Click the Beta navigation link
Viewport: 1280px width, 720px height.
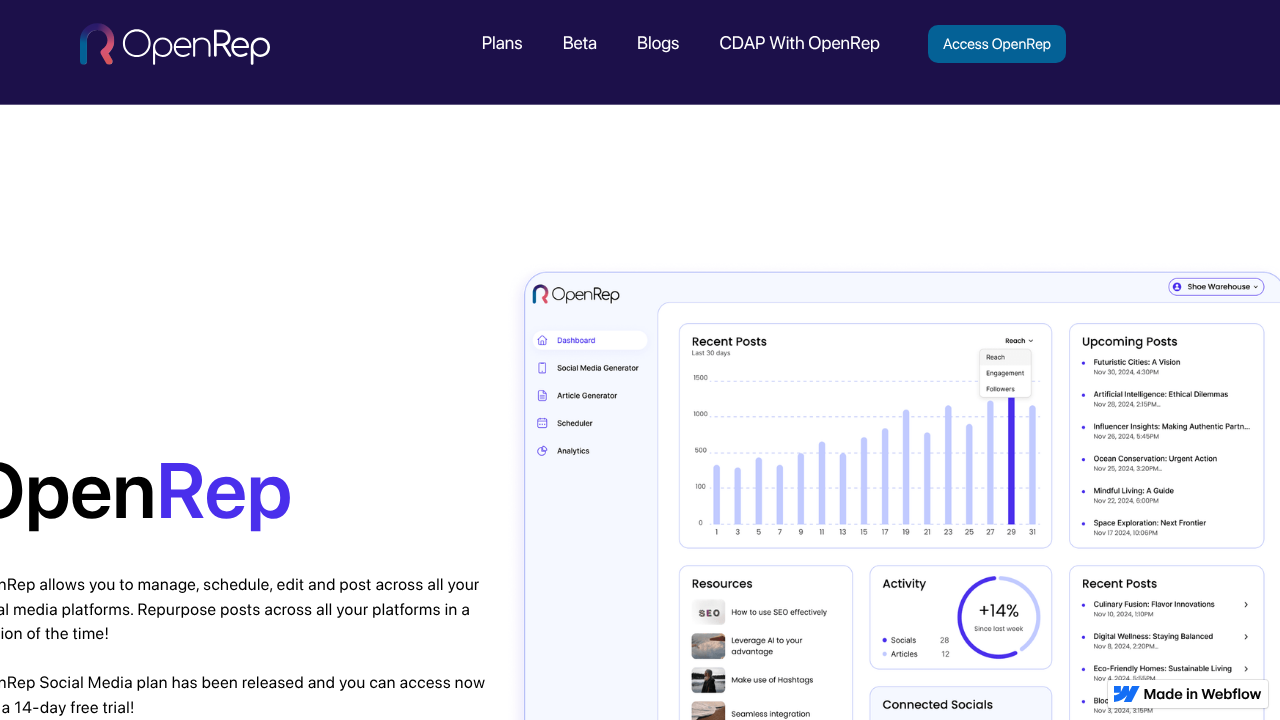coord(579,43)
